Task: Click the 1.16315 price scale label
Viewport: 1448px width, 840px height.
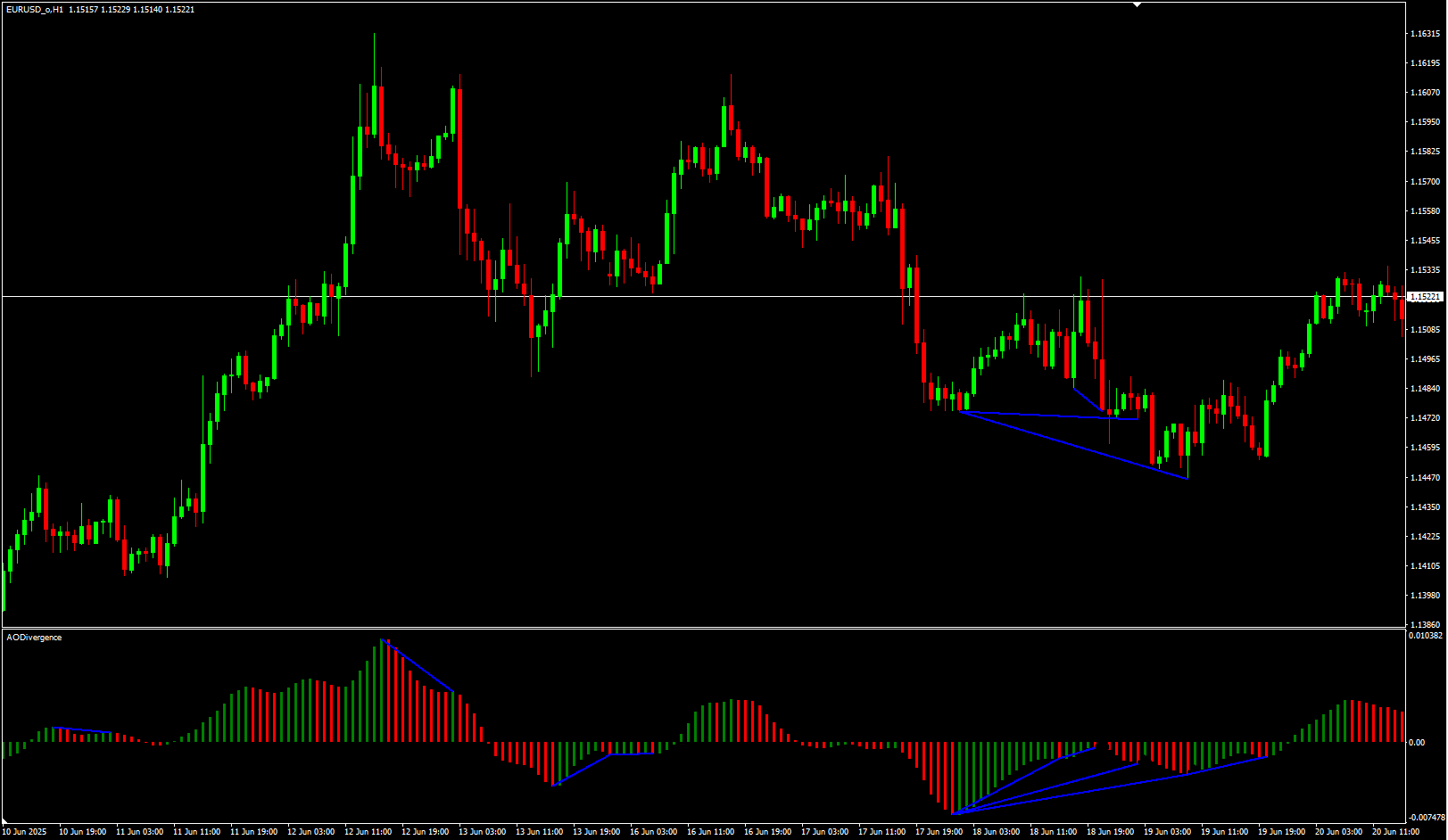Action: (1425, 34)
